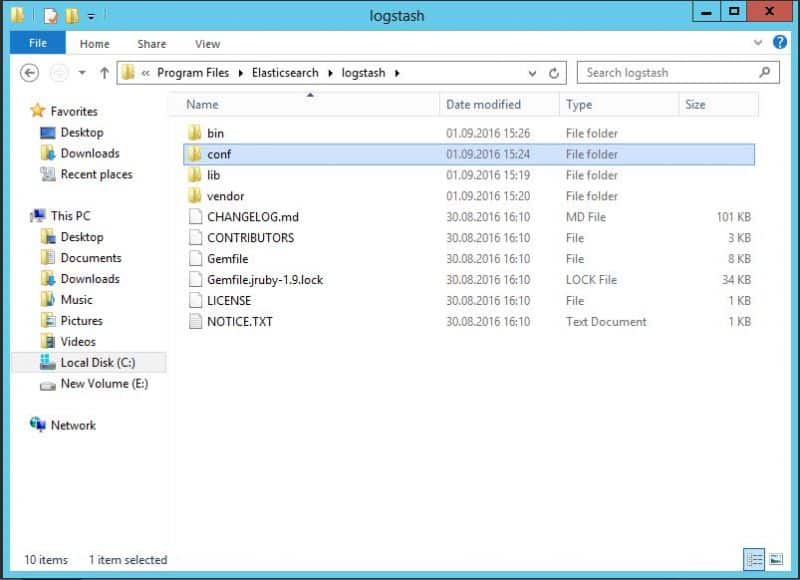Open the address bar history dropdown
Viewport: 800px width, 580px height.
pyautogui.click(x=533, y=73)
